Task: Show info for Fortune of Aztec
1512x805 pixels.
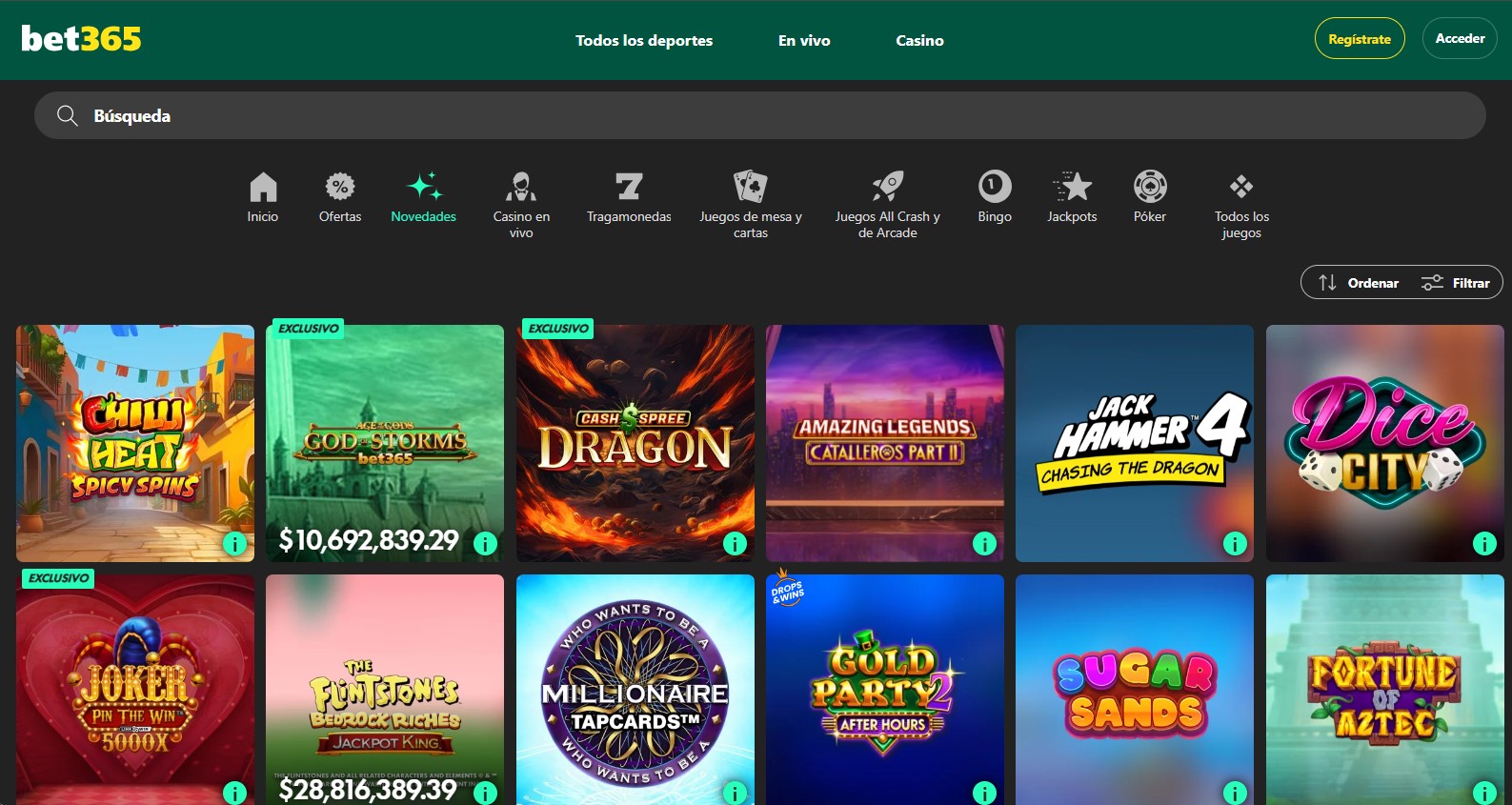Action: click(x=1484, y=793)
